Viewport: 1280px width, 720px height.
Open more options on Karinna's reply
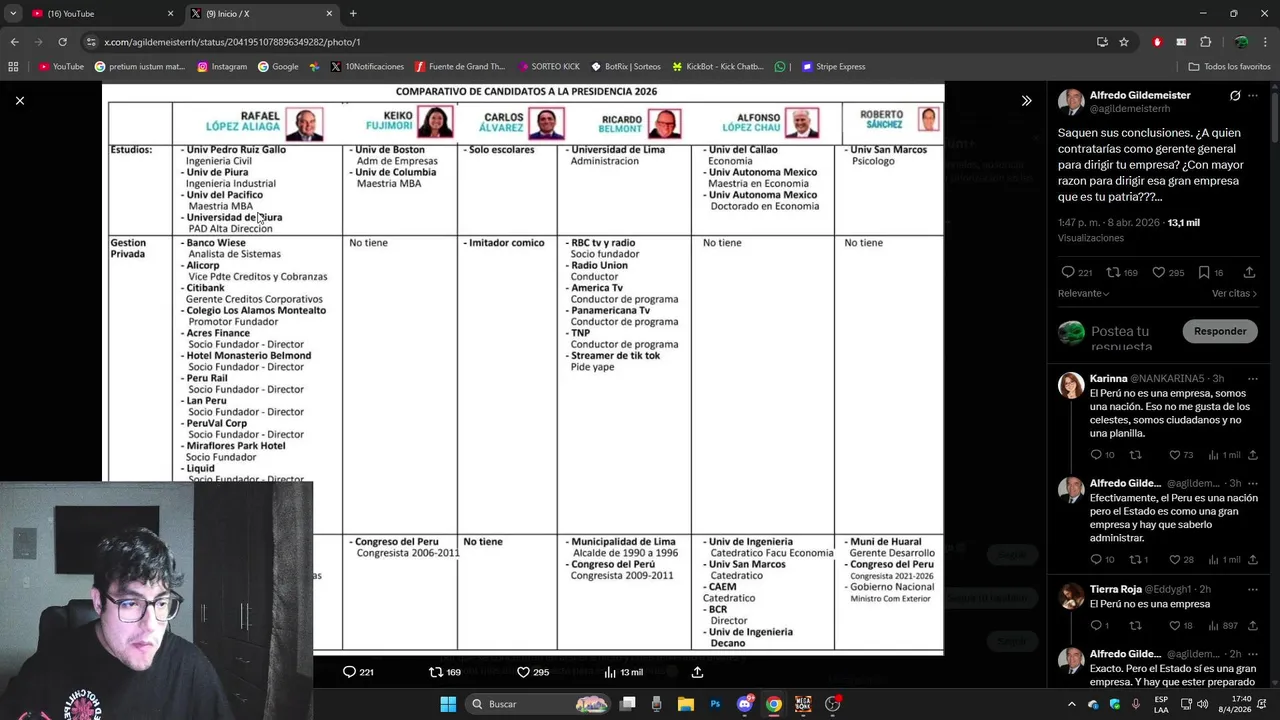(1252, 379)
